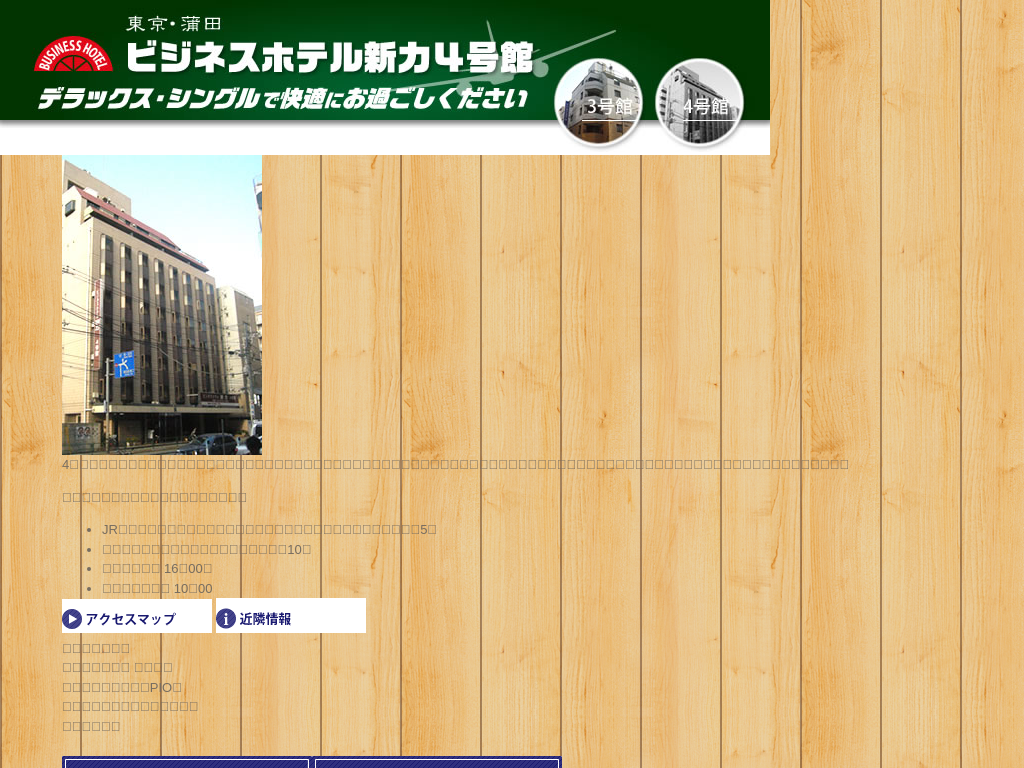This screenshot has width=1024, height=768.
Task: Click the 東京・蒲田 text in header
Action: (173, 24)
